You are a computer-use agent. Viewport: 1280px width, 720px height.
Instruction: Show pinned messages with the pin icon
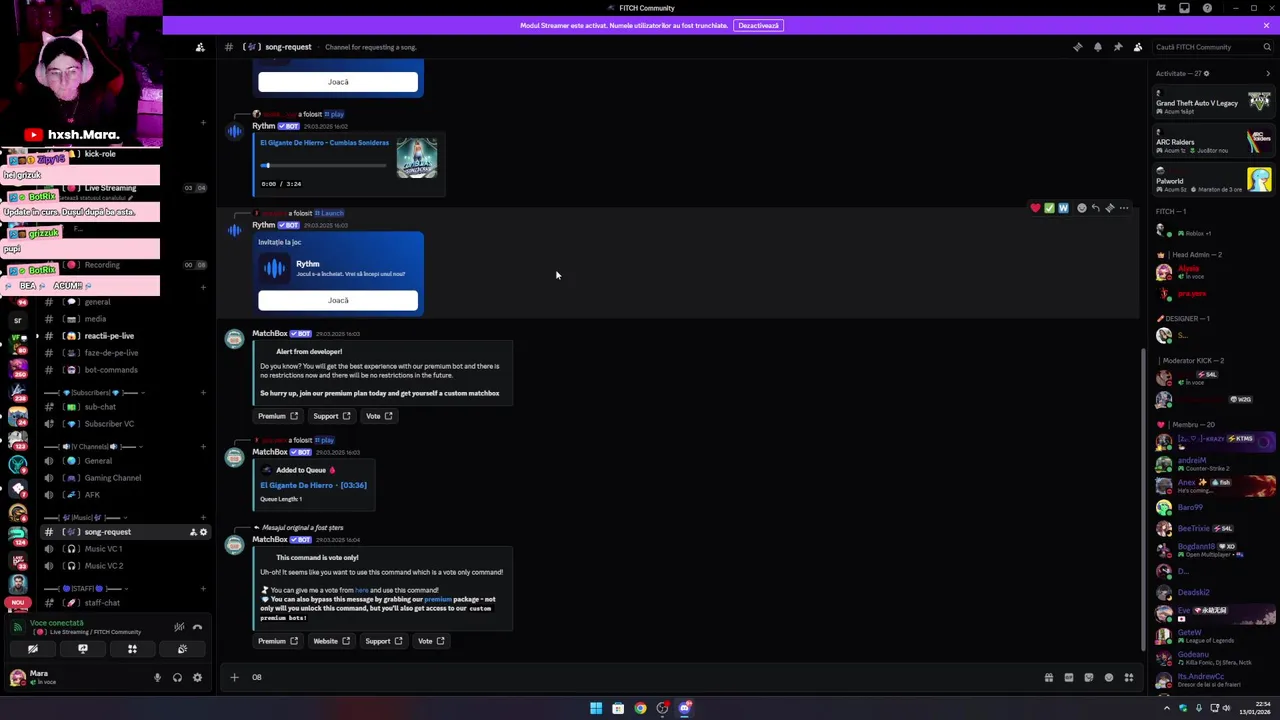coord(1117,47)
